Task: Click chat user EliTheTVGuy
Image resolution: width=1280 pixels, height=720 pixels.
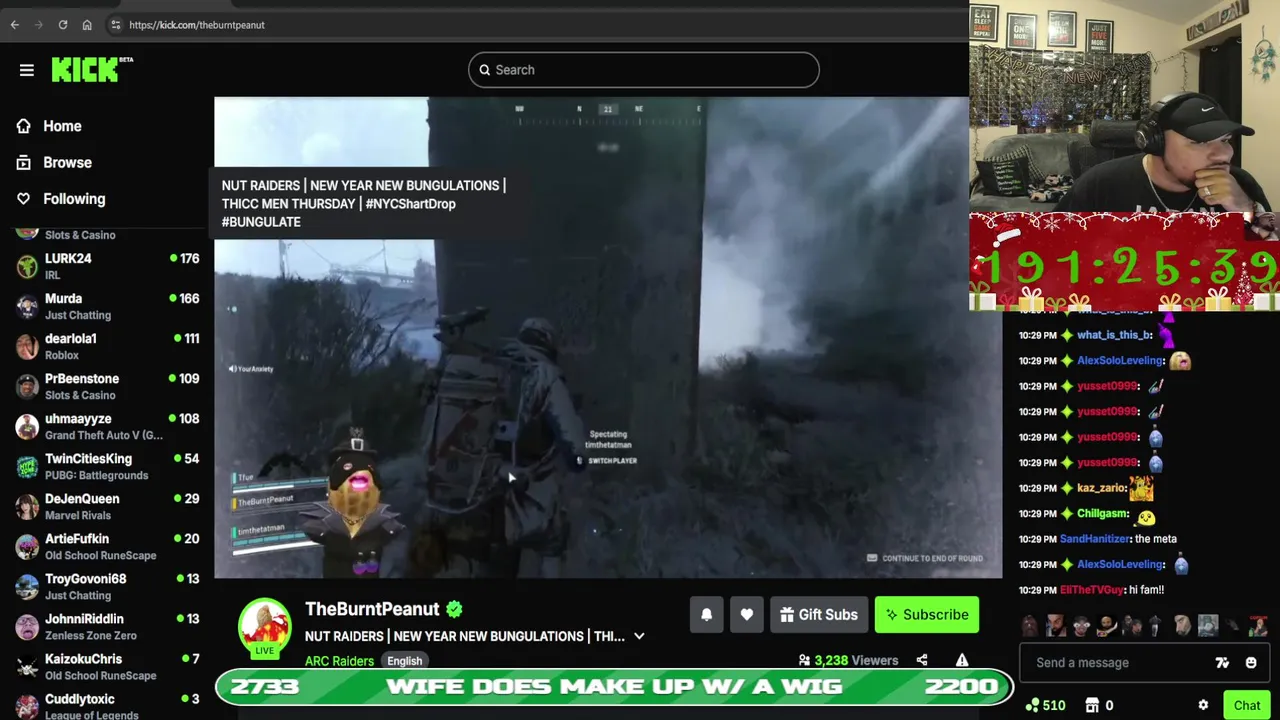Action: click(1092, 590)
